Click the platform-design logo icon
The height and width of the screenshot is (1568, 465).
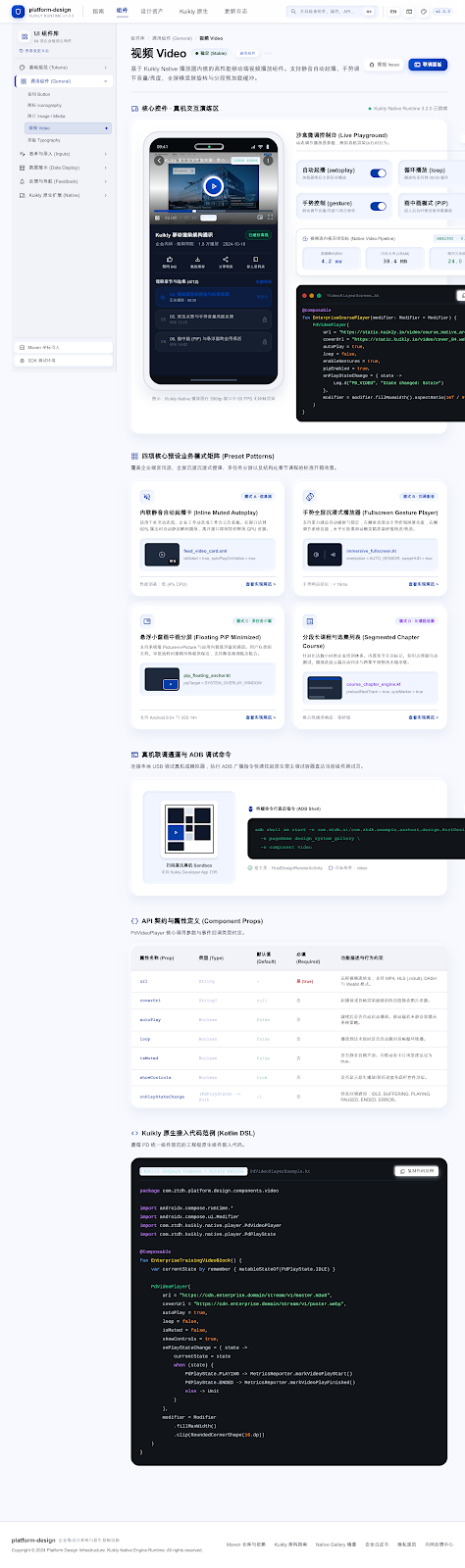click(20, 12)
